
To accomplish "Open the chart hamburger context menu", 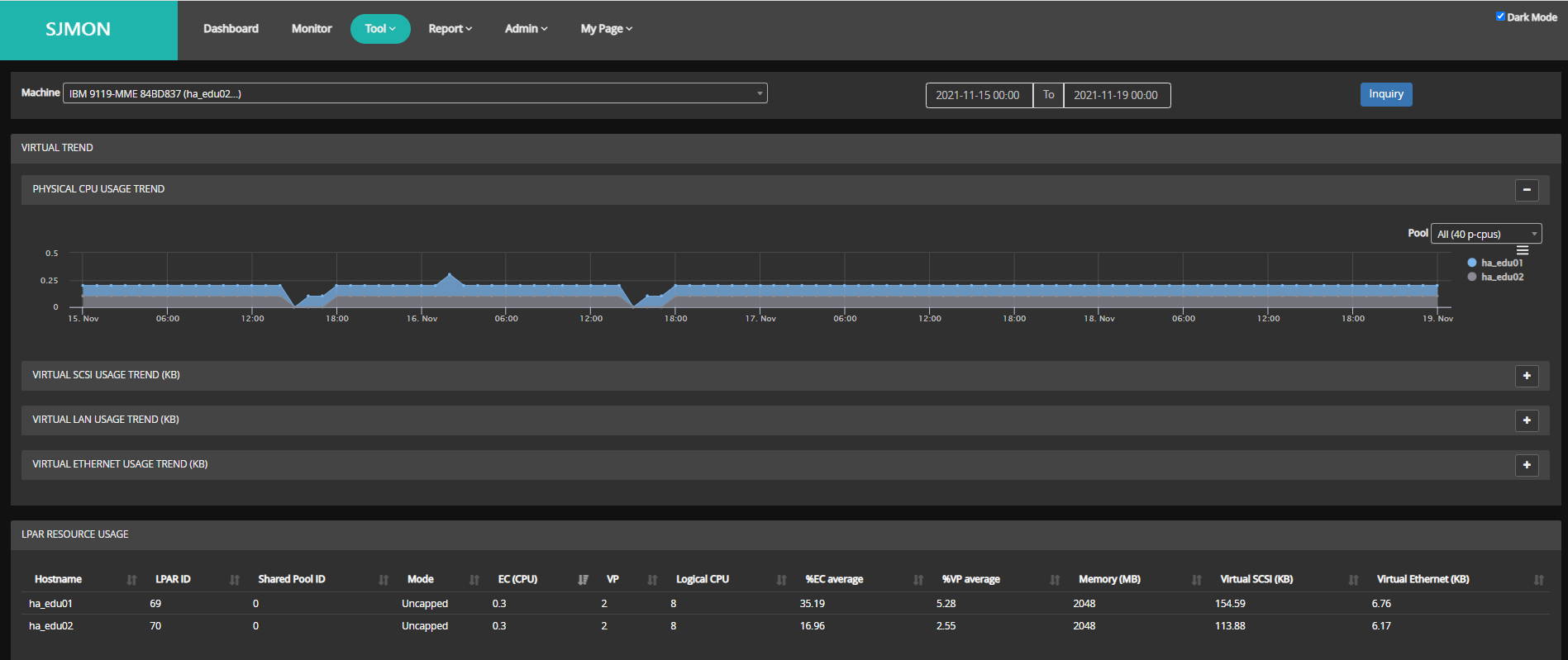I will click(1522, 250).
